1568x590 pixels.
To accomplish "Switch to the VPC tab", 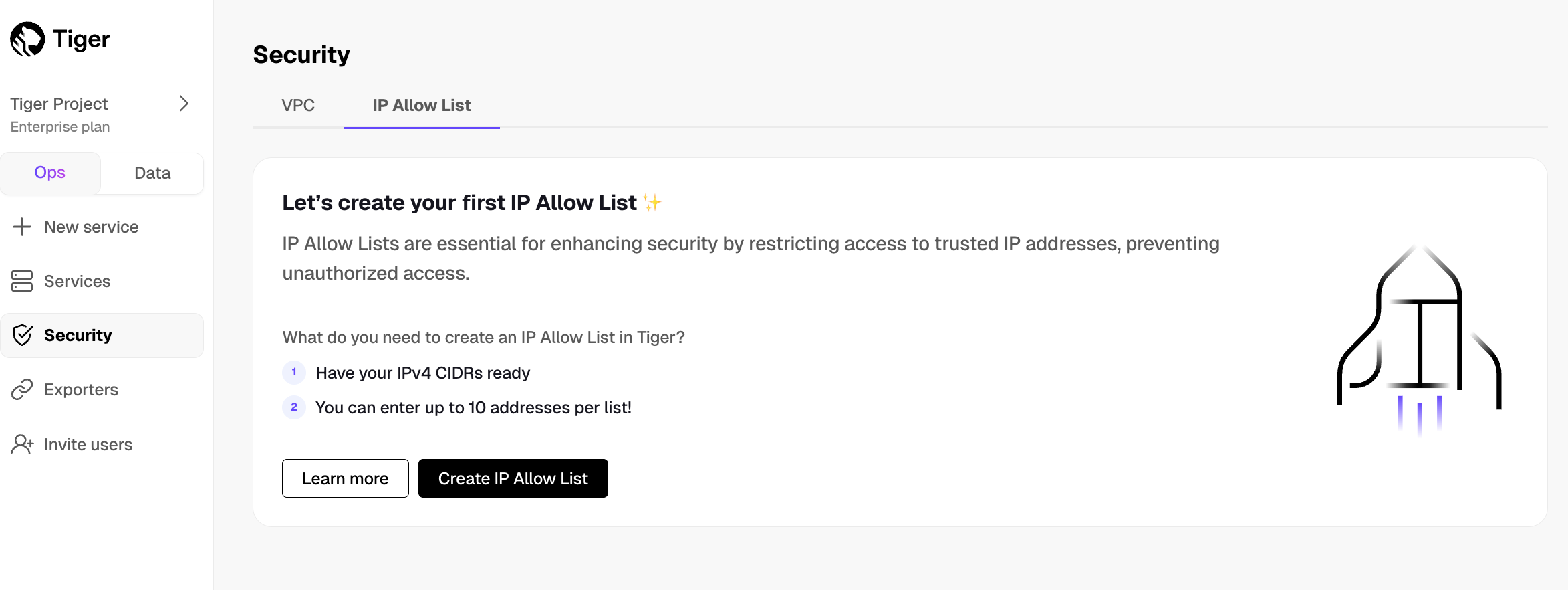I will click(x=298, y=105).
